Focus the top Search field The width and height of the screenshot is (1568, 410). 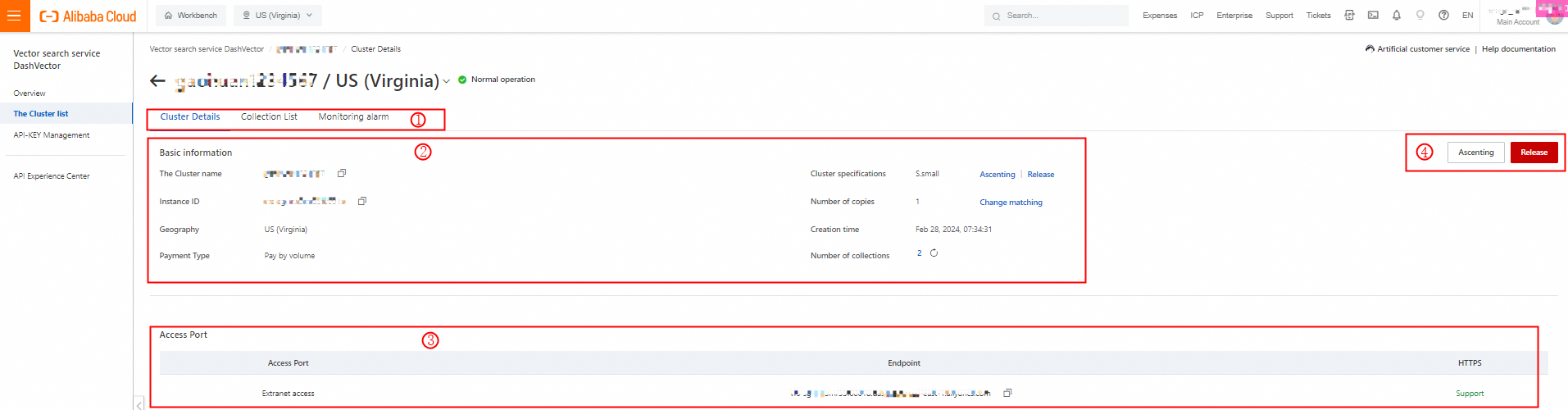click(x=1056, y=16)
